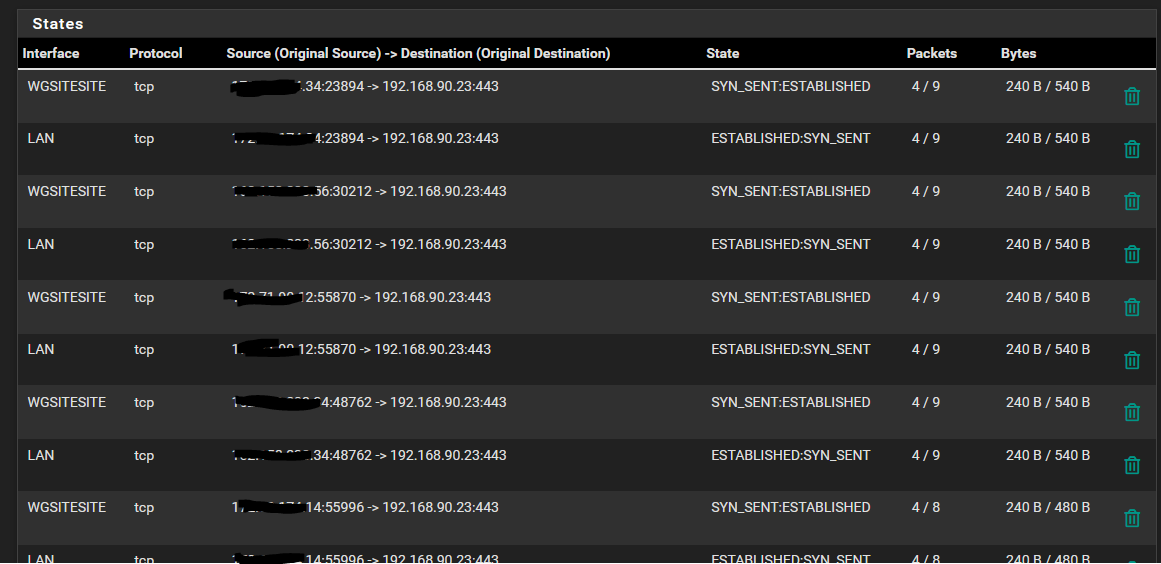Select the WGSITESITE interface cell in the first row
The height and width of the screenshot is (564, 1161).
[67, 87]
